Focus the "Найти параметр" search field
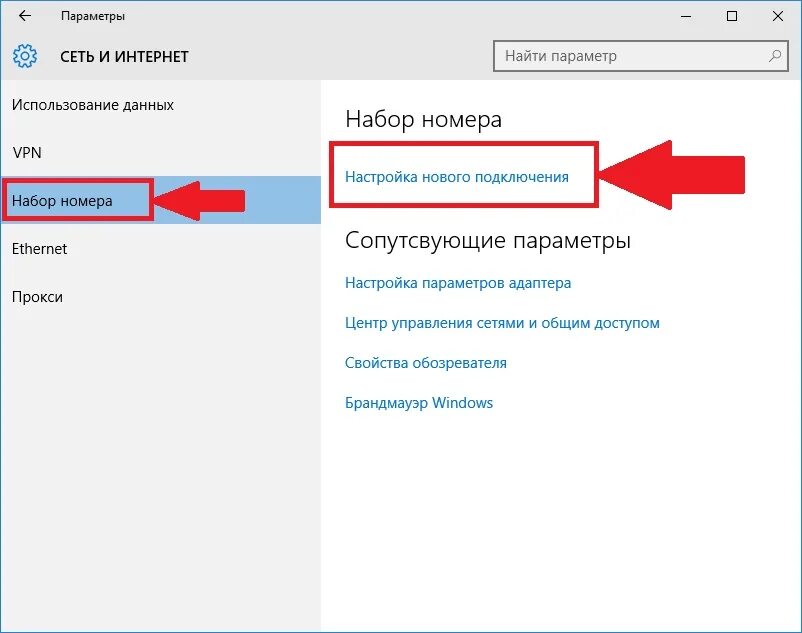The width and height of the screenshot is (802, 633). pyautogui.click(x=640, y=56)
